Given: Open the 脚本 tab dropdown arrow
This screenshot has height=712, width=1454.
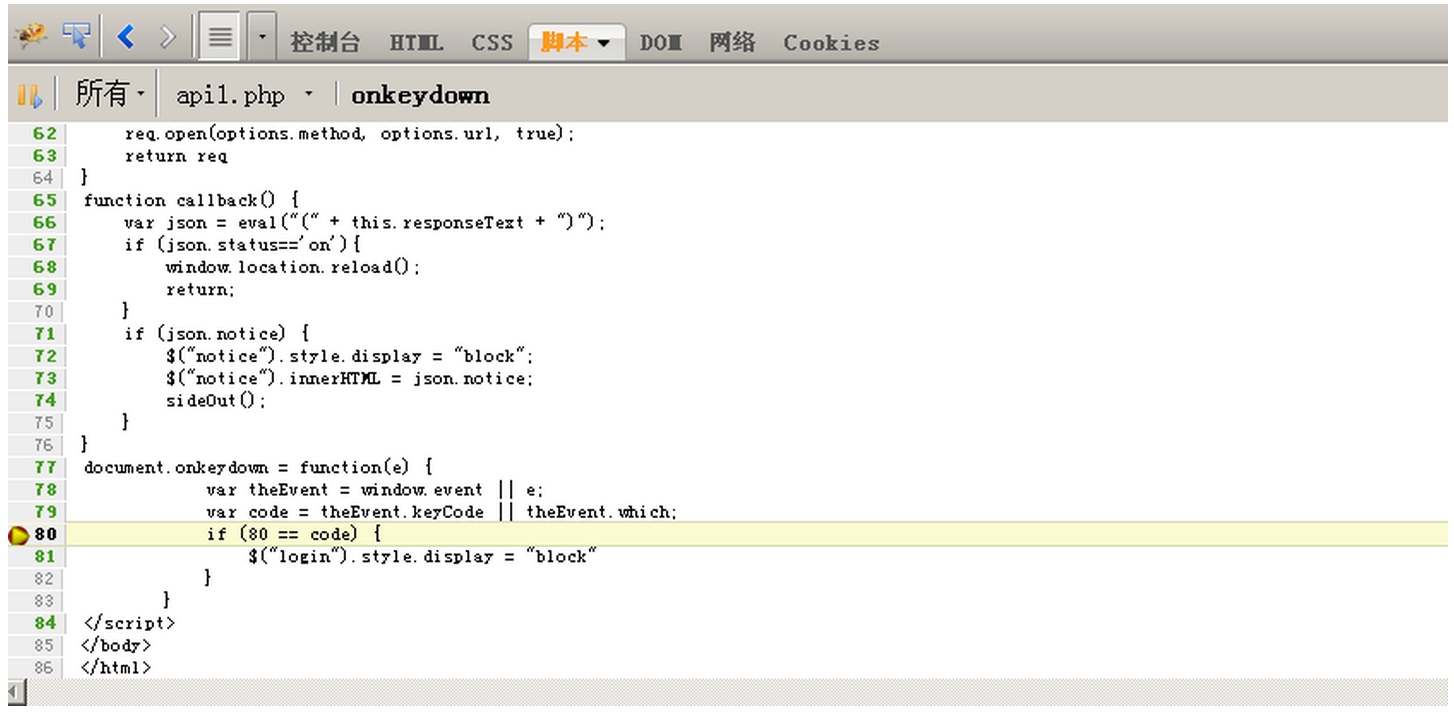Looking at the screenshot, I should pyautogui.click(x=604, y=44).
